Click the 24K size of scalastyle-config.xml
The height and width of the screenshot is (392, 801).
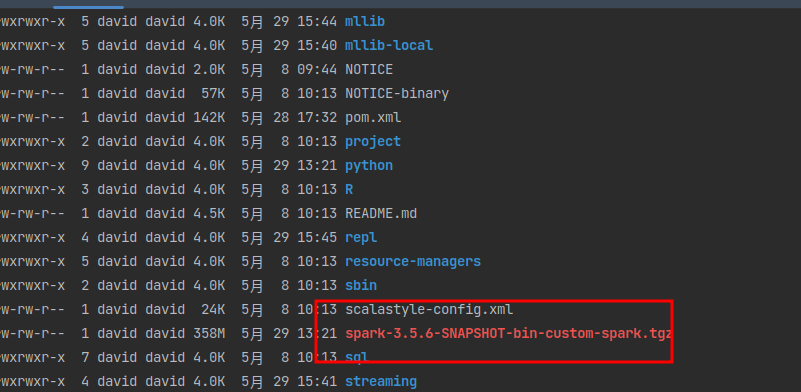pos(213,310)
